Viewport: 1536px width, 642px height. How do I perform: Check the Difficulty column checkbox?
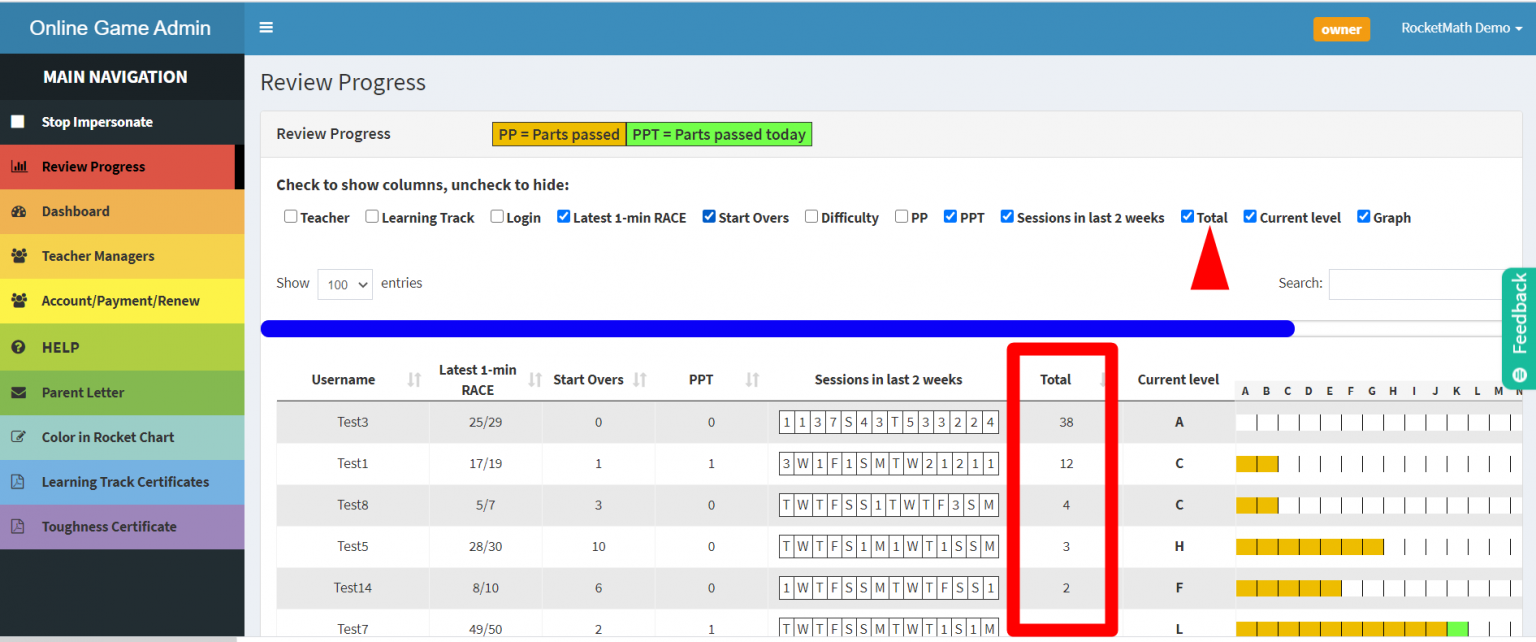coord(811,217)
